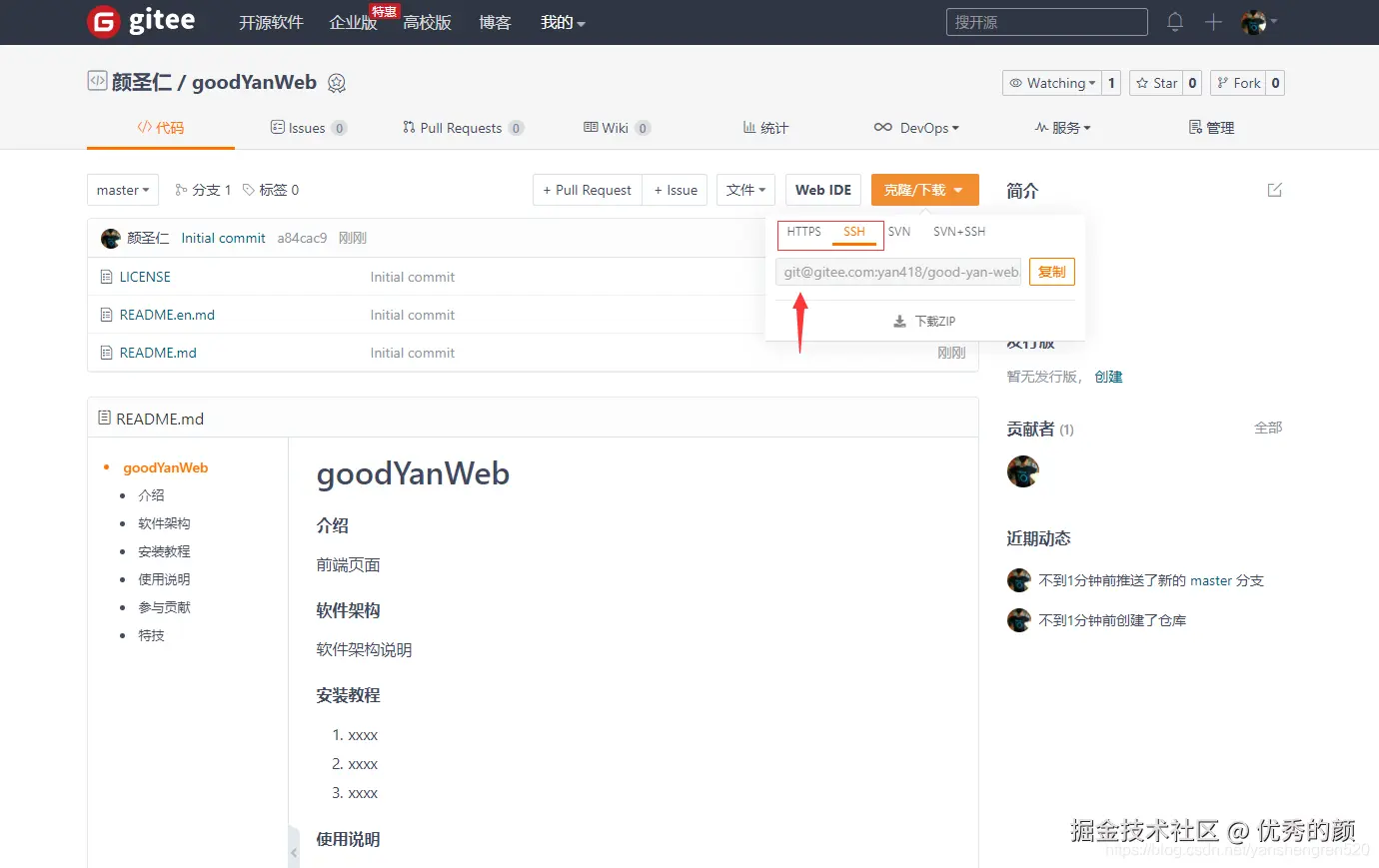Screen dimensions: 1379x868
Task: Click 全部 next to 贡献者
Action: [1268, 428]
